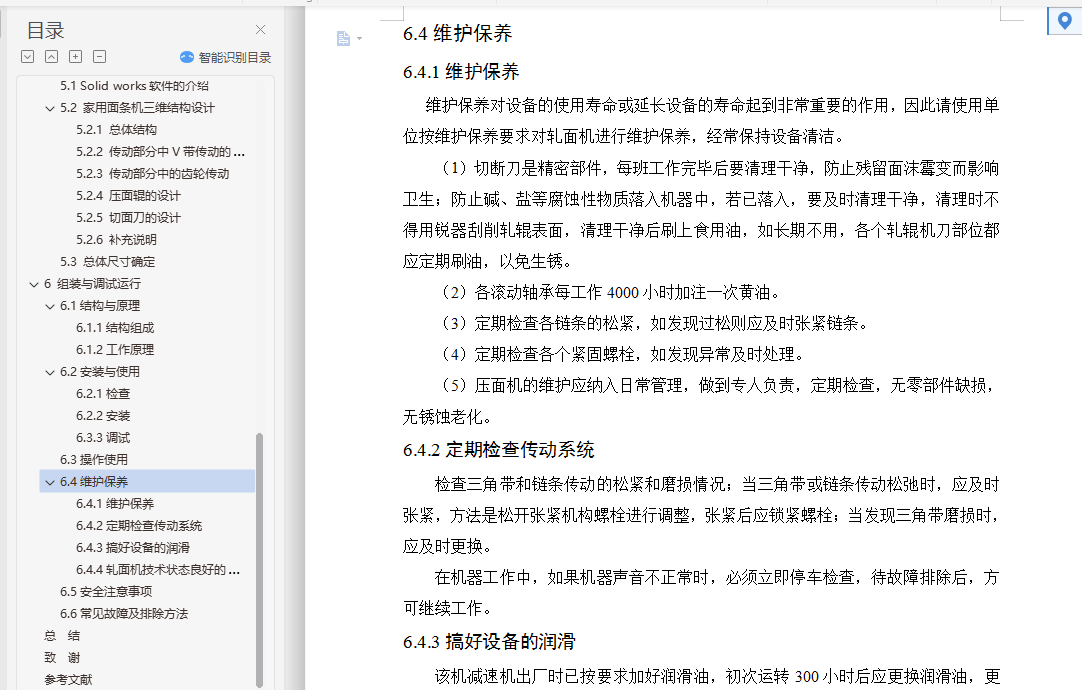The width and height of the screenshot is (1082, 690).
Task: Click the document heading 6.4 维护保养
Action: (x=458, y=34)
